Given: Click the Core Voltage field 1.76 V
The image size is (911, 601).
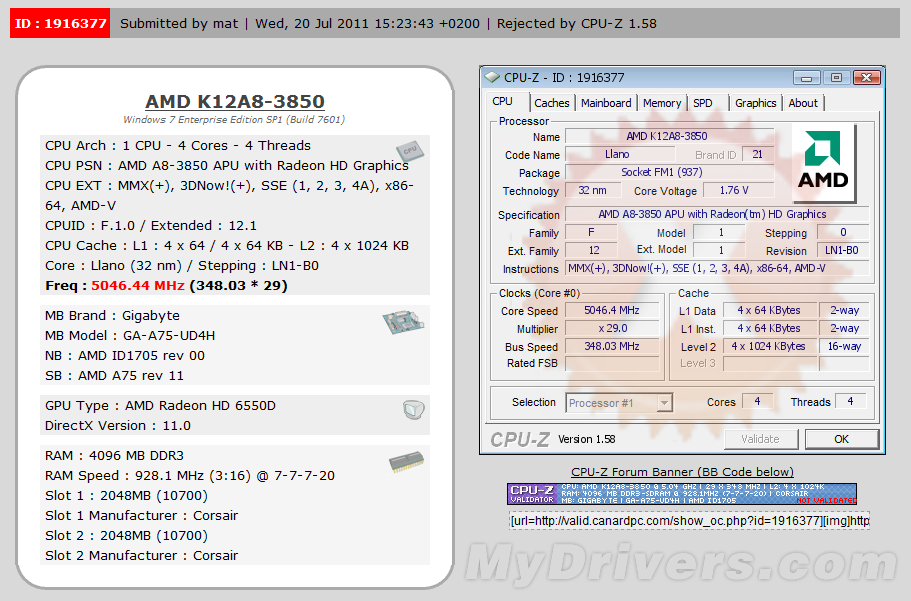Looking at the screenshot, I should 738,190.
